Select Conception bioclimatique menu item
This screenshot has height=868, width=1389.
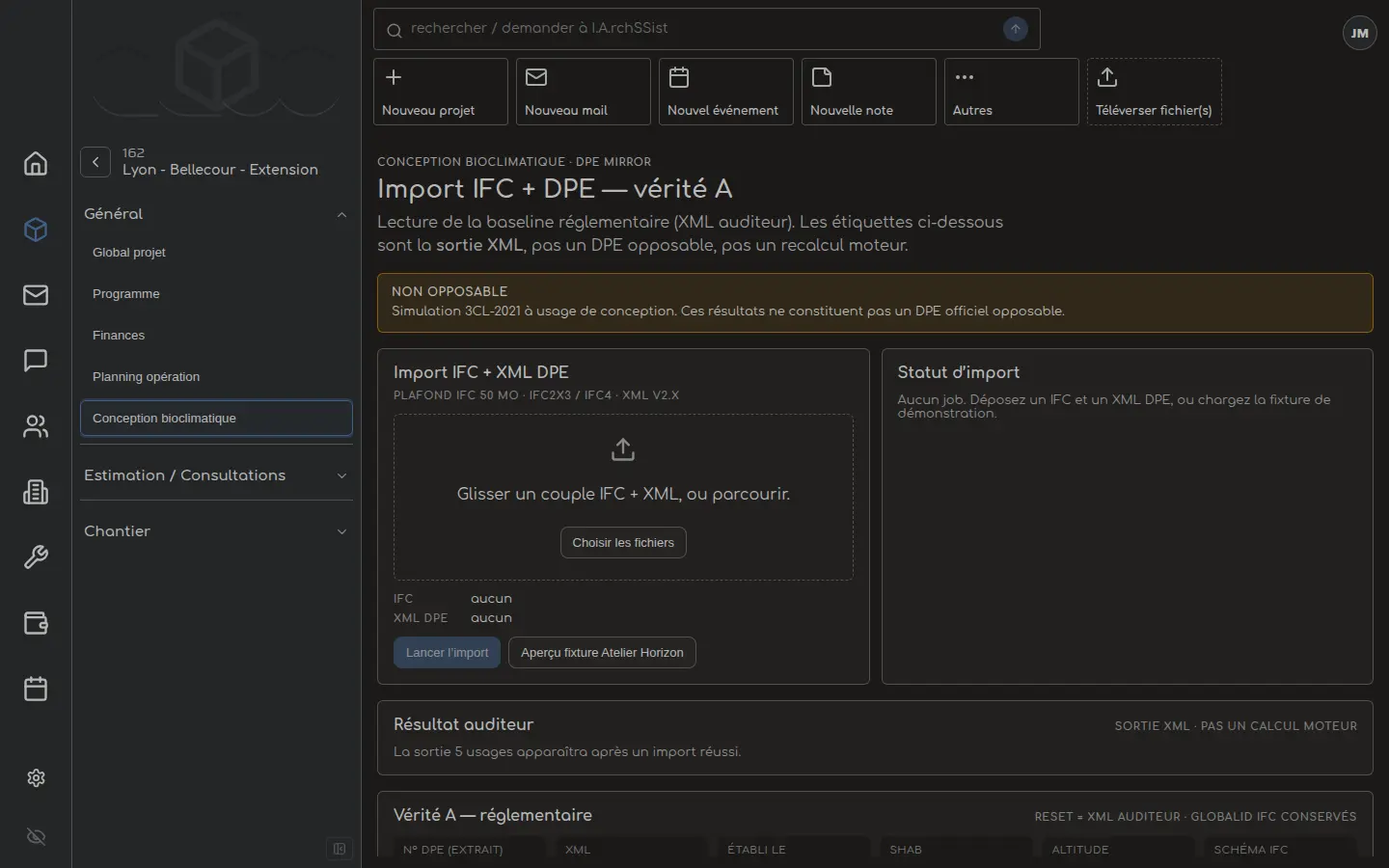[216, 419]
